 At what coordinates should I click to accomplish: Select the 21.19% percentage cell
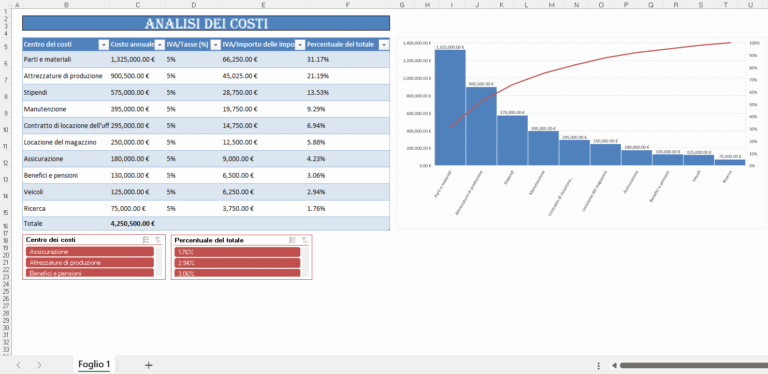coord(347,76)
